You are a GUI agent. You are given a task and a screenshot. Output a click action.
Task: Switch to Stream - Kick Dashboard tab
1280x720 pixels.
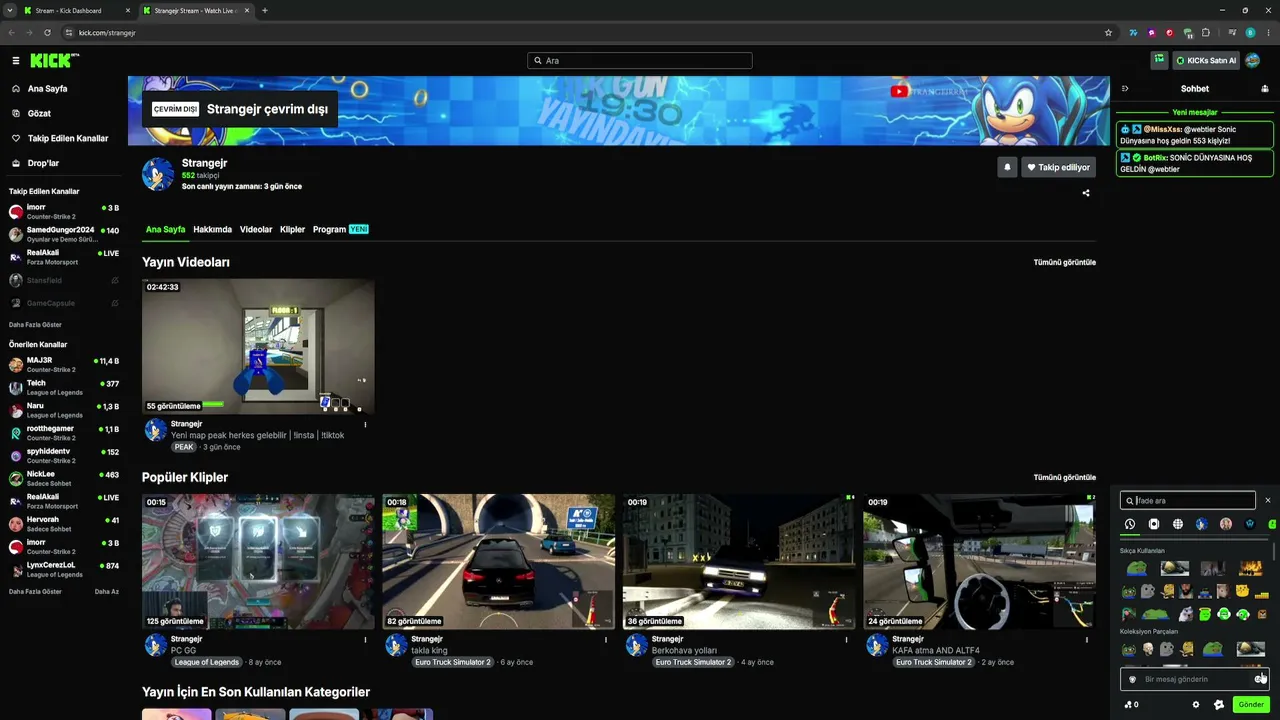[x=77, y=11]
